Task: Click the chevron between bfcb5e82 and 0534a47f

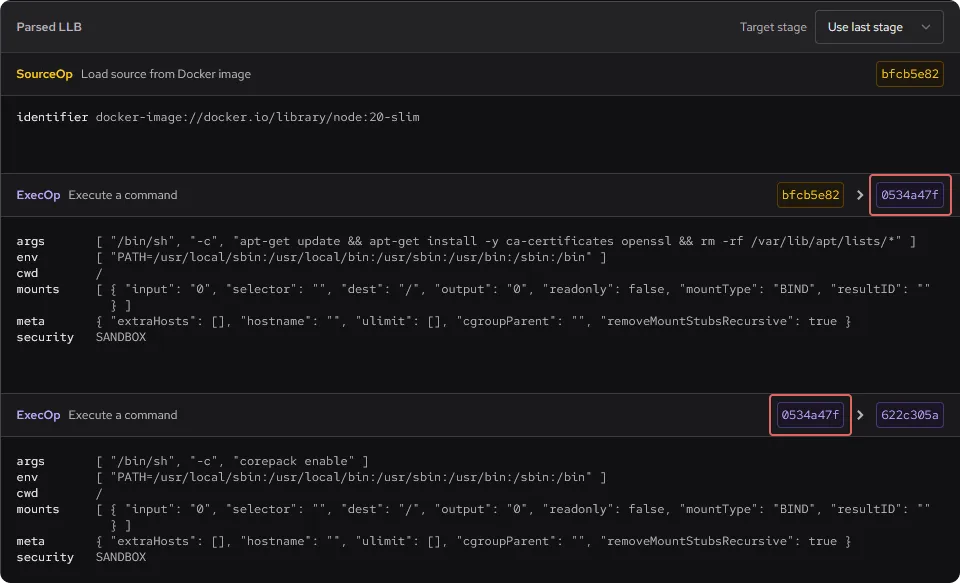Action: (860, 195)
